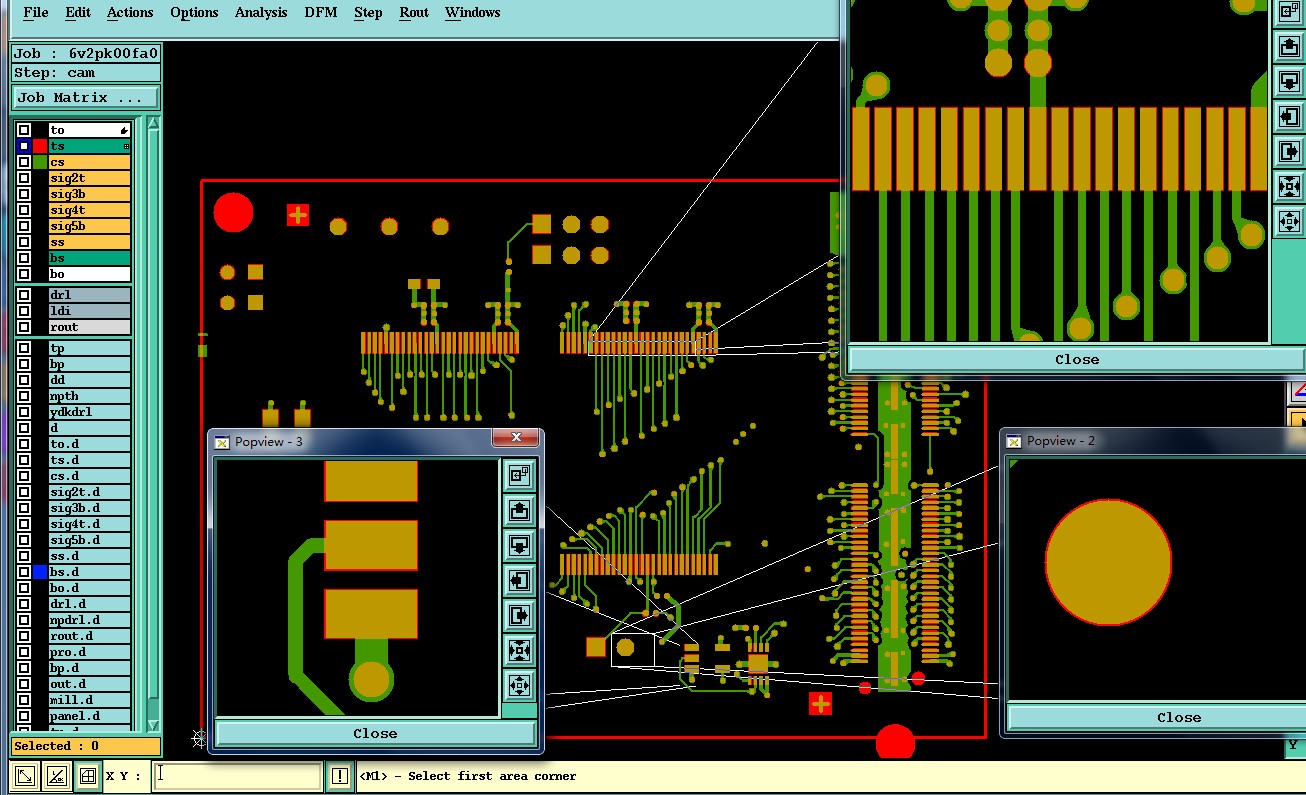Zoom in using the top-right popview icon
Viewport: 1306px width, 795px height.
pos(1289,187)
